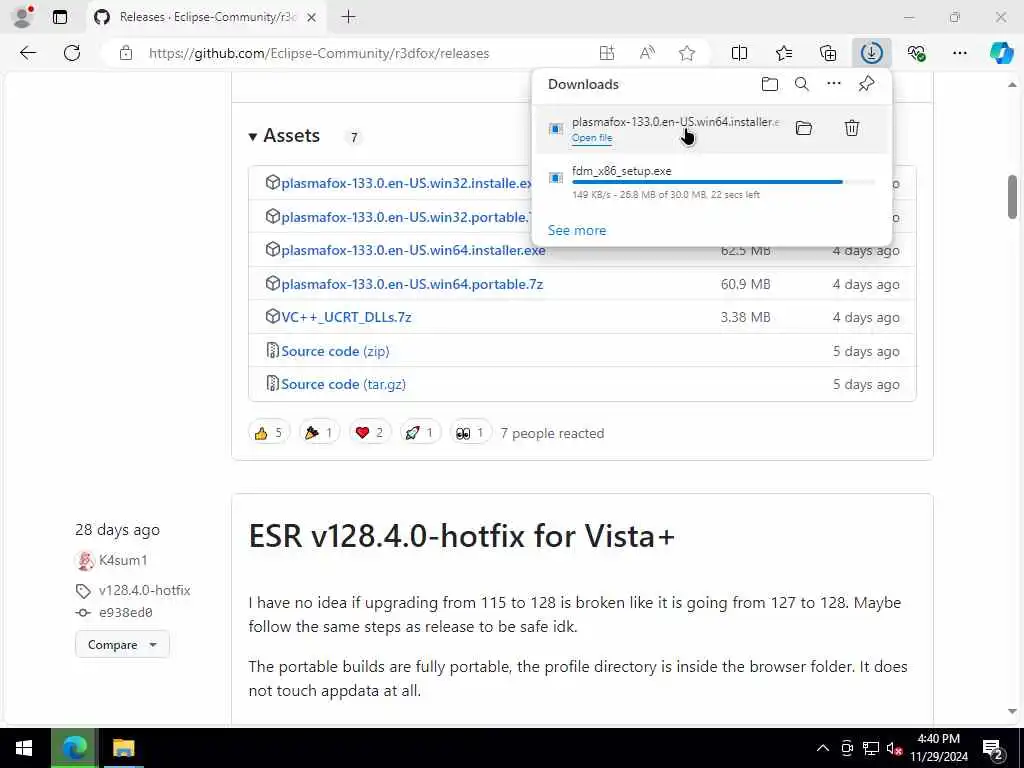The width and height of the screenshot is (1024, 768).
Task: Click the fdm_x86_setup.exe download progress bar
Action: [724, 182]
